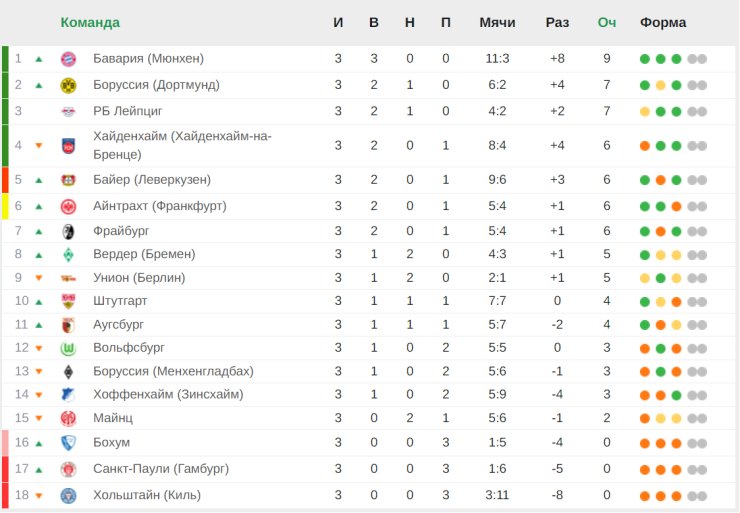
Task: Click the Wolfsburg club logo
Action: (x=68, y=348)
